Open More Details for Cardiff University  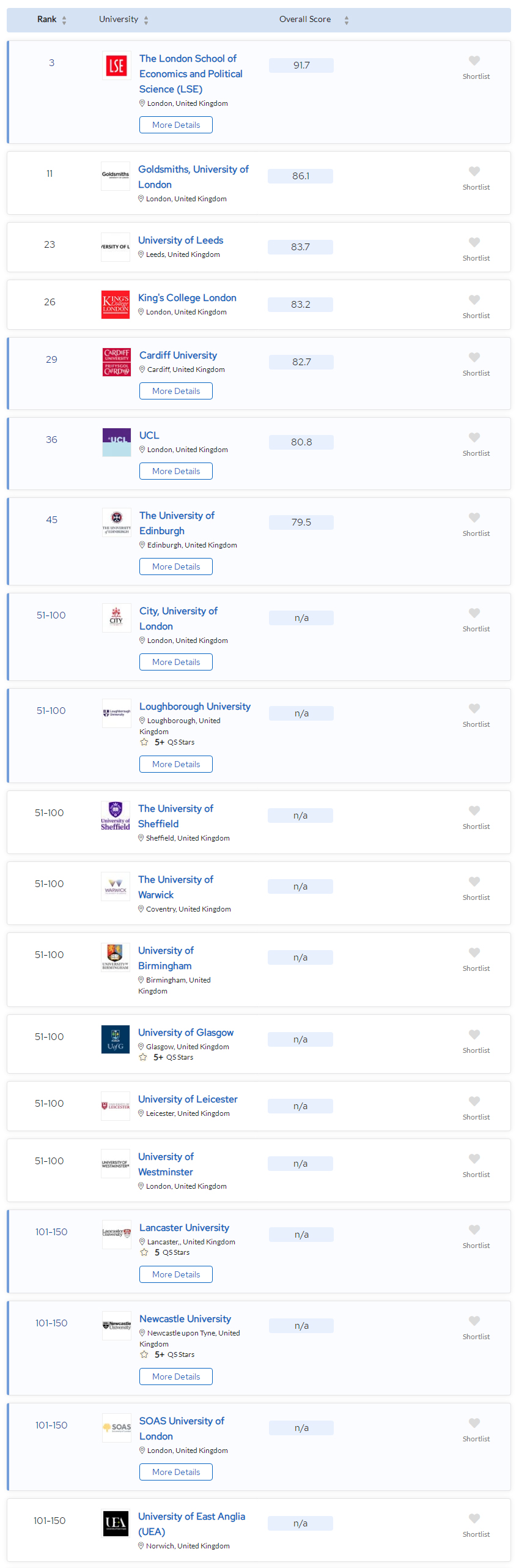click(x=176, y=391)
